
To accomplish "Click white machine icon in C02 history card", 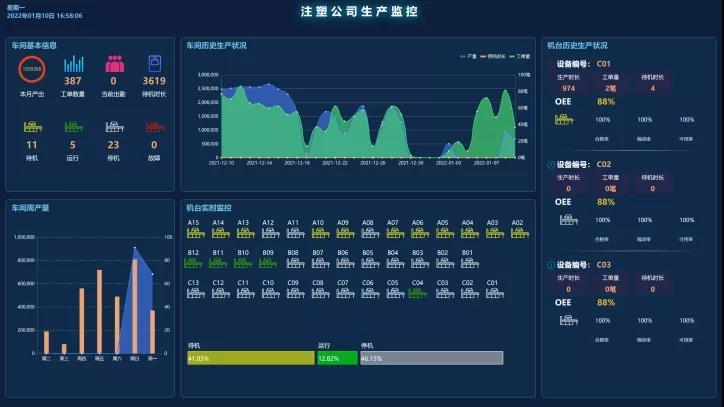I will click(x=568, y=220).
